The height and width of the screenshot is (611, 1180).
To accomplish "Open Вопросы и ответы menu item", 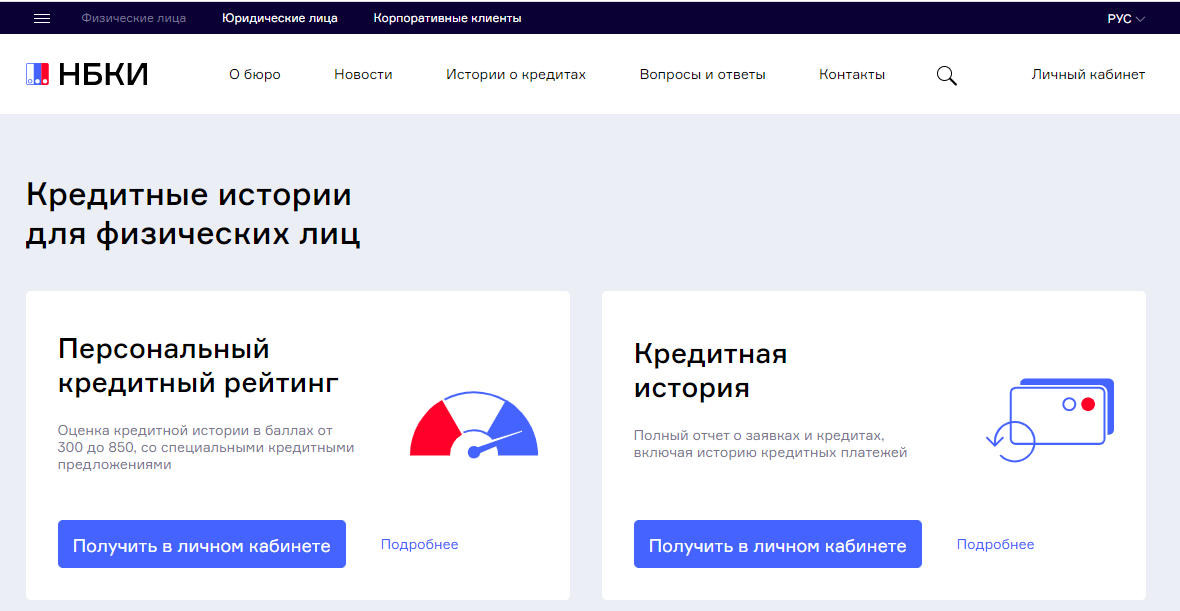I will (703, 74).
